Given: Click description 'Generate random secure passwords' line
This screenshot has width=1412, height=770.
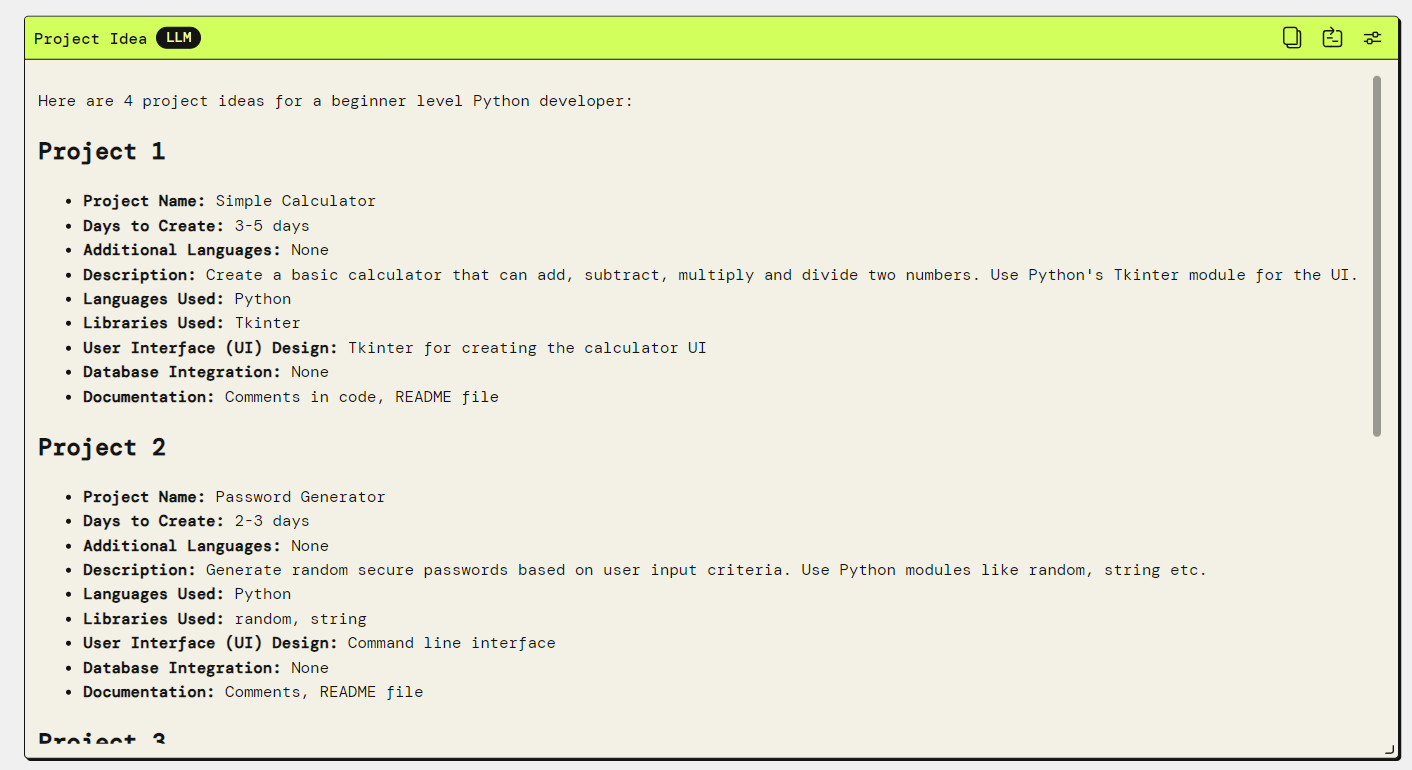Looking at the screenshot, I should point(645,570).
